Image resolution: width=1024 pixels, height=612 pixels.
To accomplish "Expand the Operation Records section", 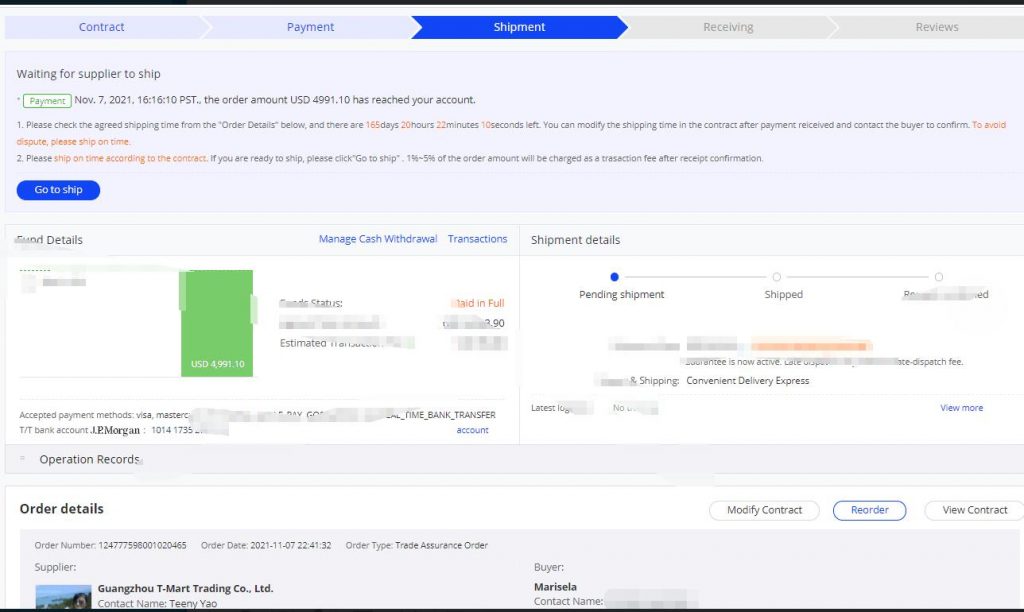I will click(89, 459).
